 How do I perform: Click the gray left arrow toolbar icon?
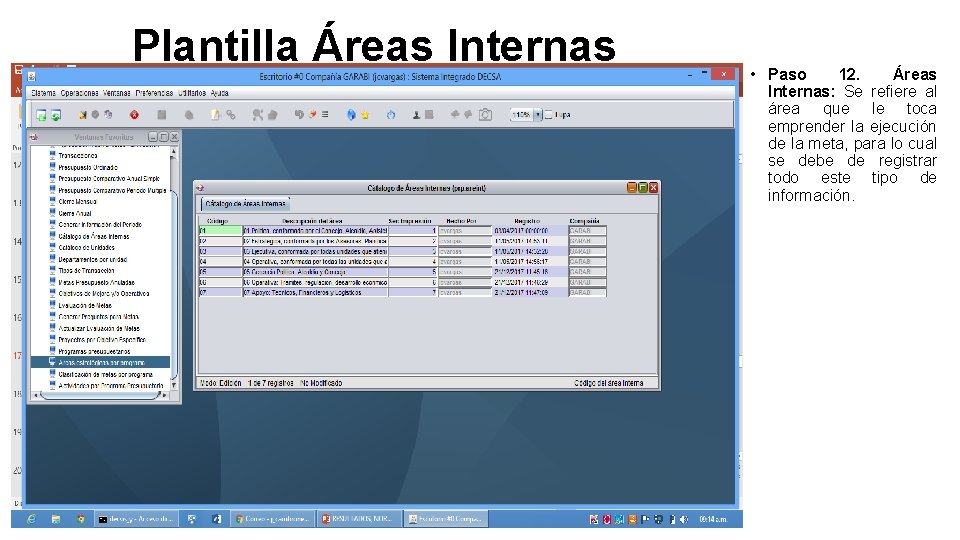[x=455, y=114]
